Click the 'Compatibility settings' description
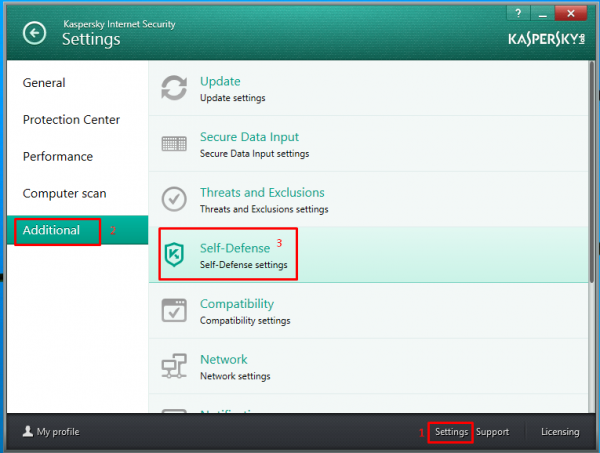Image resolution: width=600 pixels, height=453 pixels. tap(245, 321)
